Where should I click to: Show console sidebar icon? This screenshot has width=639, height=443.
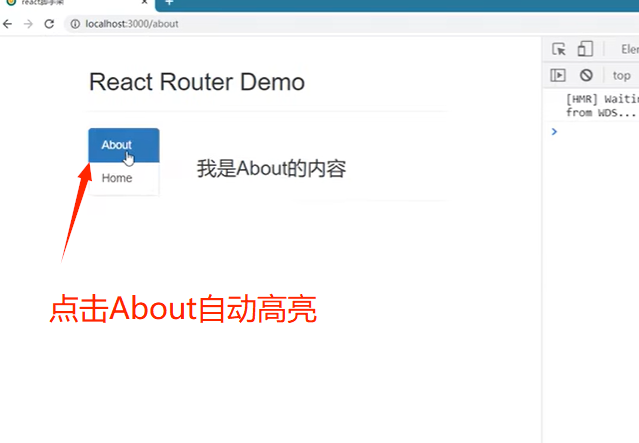(x=558, y=75)
